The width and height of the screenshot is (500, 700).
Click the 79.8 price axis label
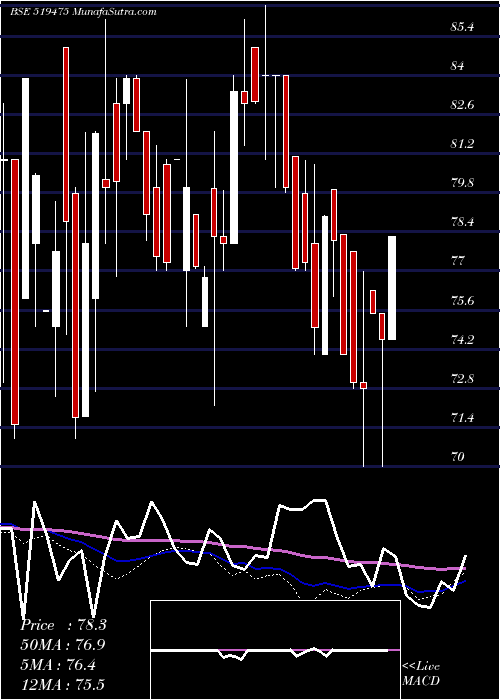coord(462,183)
